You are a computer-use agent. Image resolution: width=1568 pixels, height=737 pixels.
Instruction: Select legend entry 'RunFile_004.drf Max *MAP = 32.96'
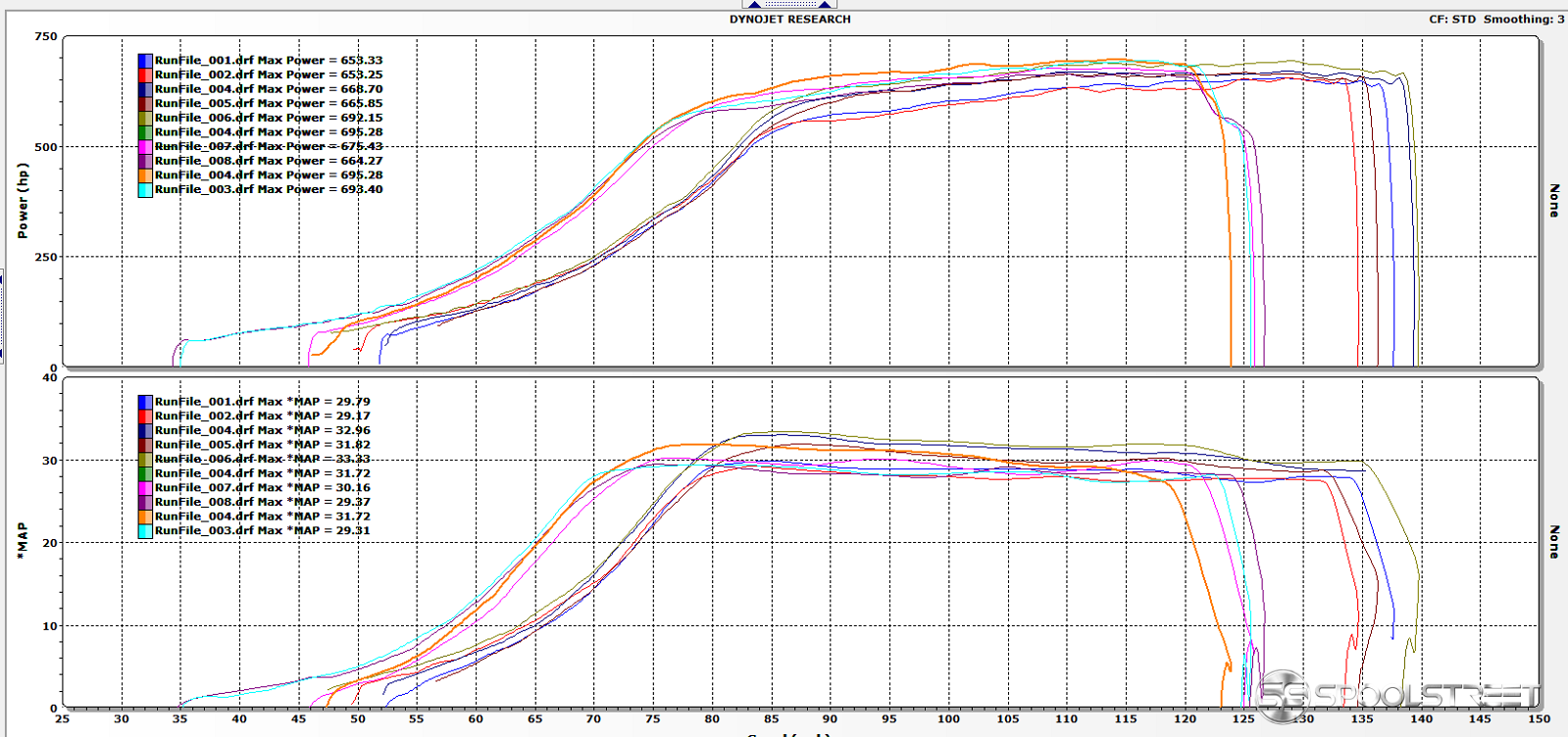263,430
